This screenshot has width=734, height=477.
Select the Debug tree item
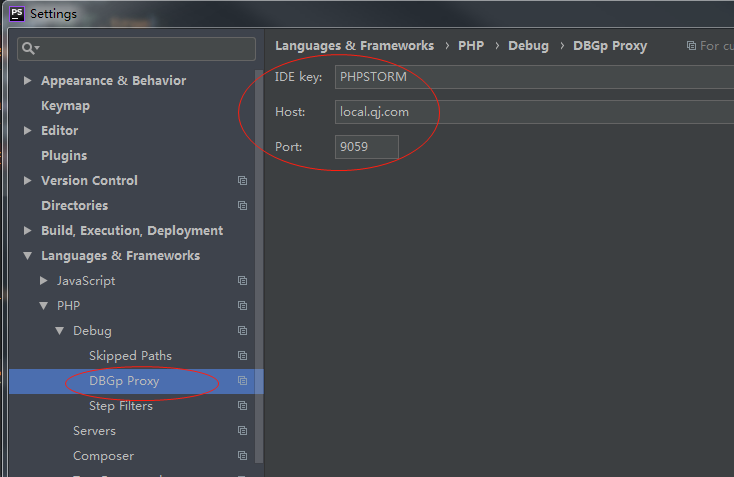92,331
